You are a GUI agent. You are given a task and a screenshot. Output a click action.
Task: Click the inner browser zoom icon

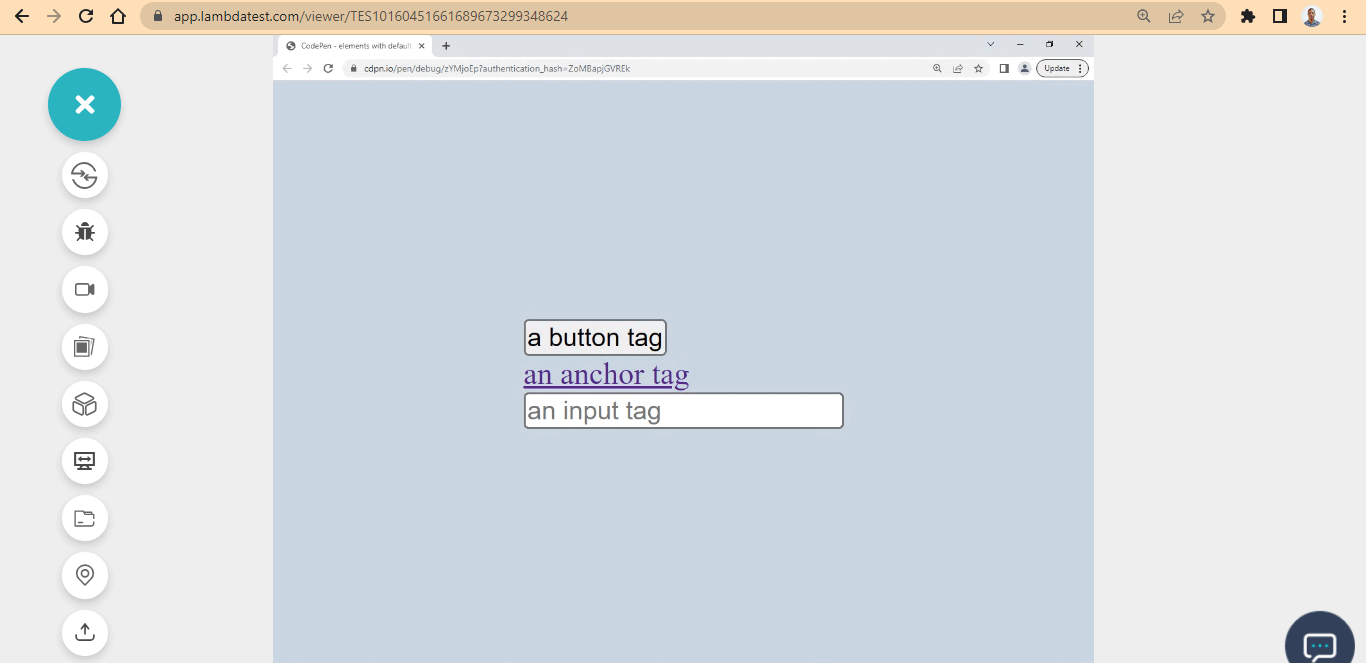[937, 68]
